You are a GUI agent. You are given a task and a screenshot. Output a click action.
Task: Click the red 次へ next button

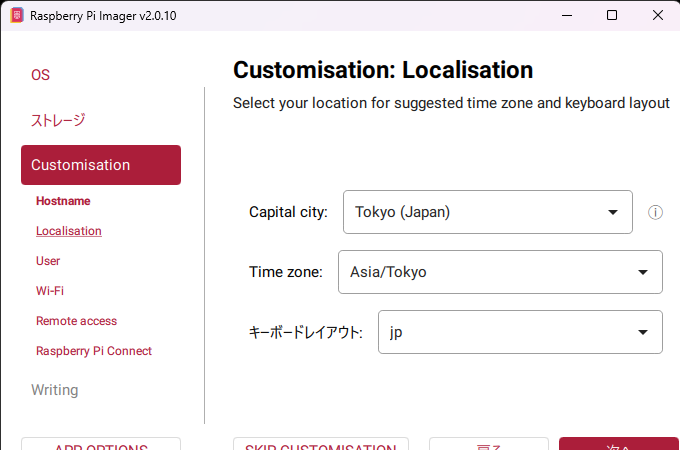point(619,444)
